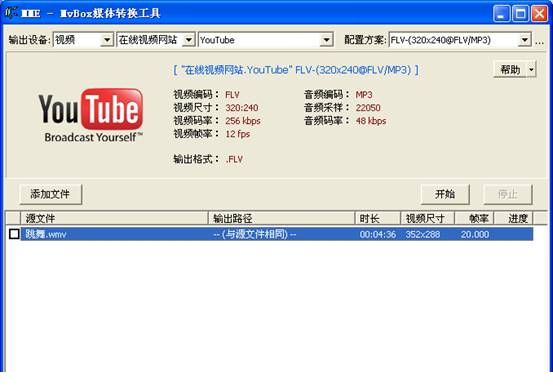The width and height of the screenshot is (553, 386).
Task: Click the ellipsis button beside 配置方案
Action: (539, 41)
